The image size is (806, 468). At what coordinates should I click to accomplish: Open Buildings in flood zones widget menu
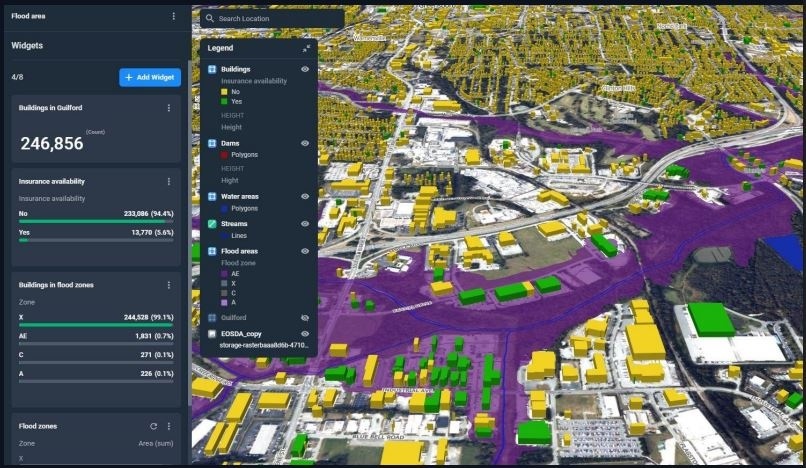click(x=169, y=285)
